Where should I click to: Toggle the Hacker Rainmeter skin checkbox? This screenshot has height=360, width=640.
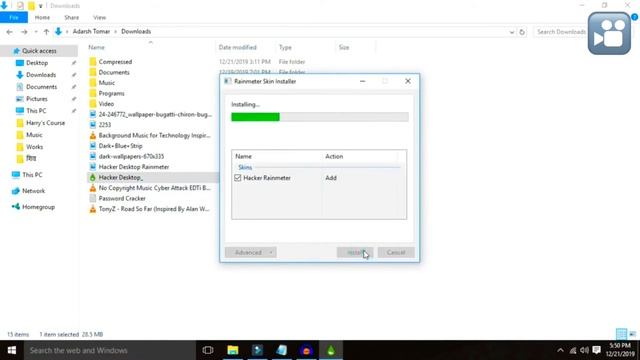click(238, 178)
